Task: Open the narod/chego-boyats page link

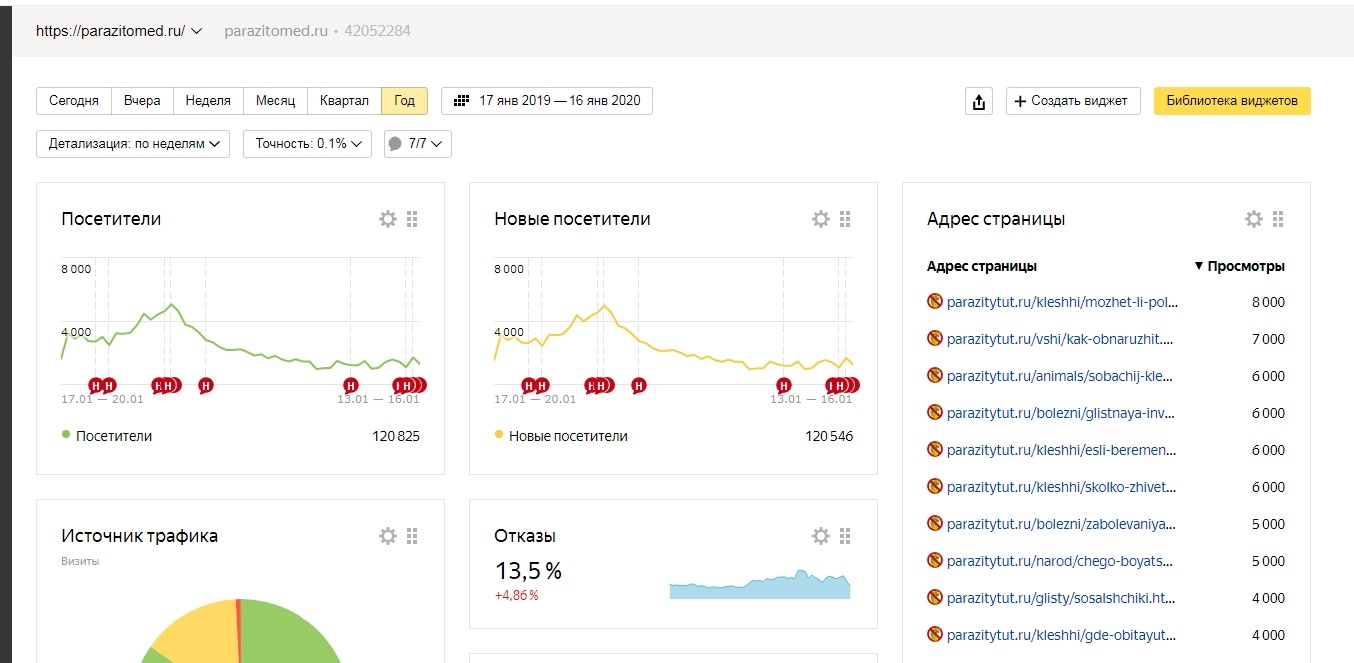Action: click(x=1061, y=561)
